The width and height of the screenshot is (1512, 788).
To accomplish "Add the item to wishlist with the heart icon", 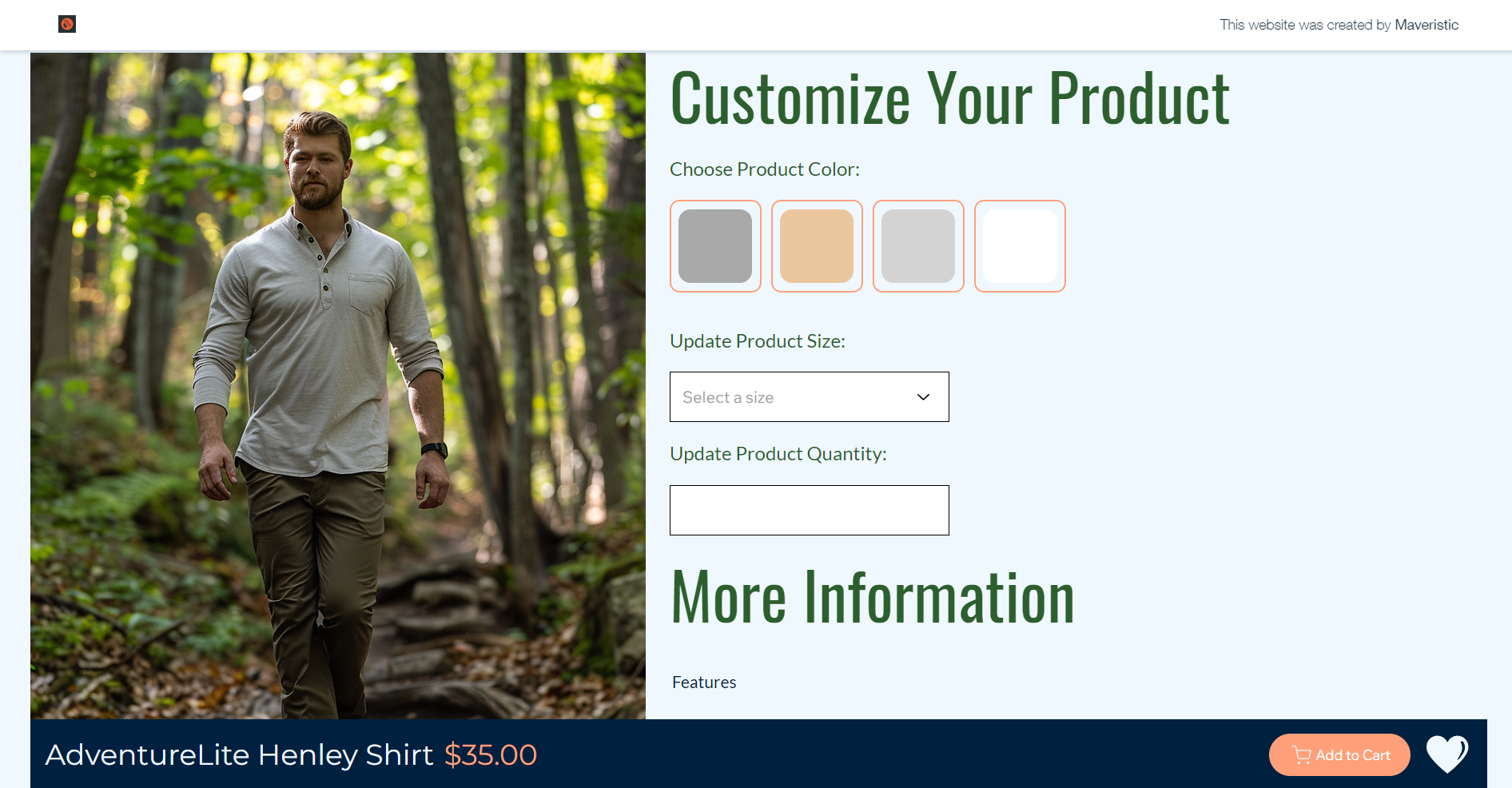I will point(1447,754).
